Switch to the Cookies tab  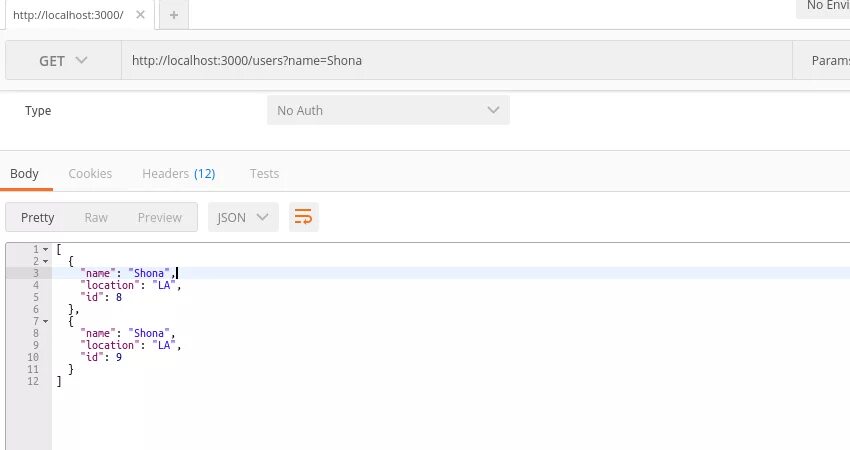pos(90,173)
